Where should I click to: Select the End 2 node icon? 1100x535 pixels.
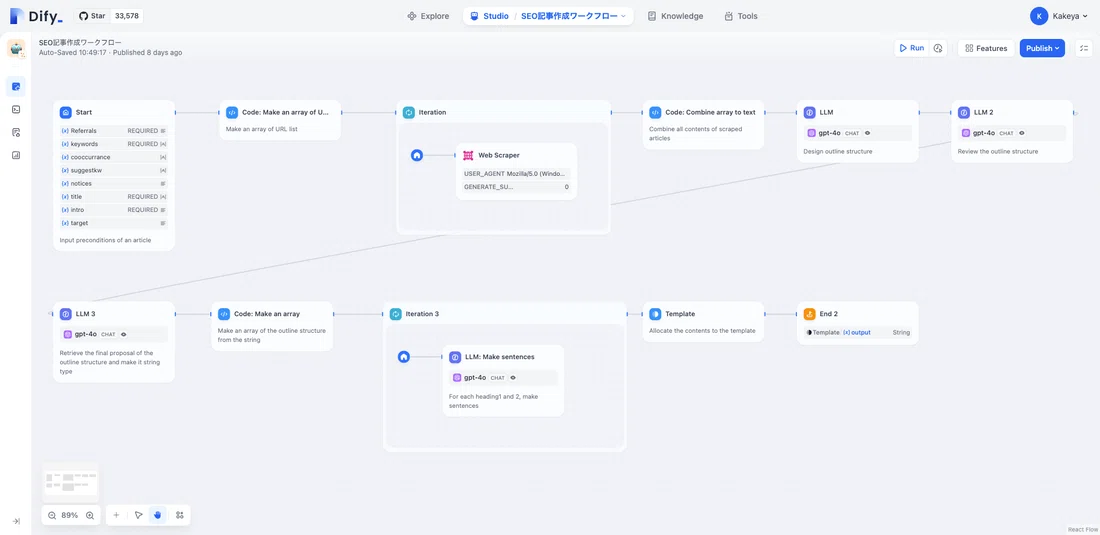(x=810, y=314)
